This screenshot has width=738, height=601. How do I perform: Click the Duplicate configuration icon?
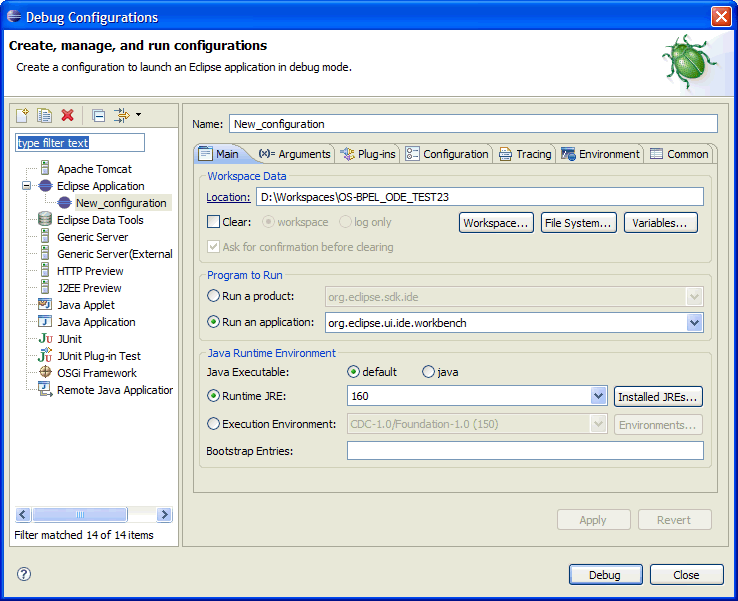point(45,115)
